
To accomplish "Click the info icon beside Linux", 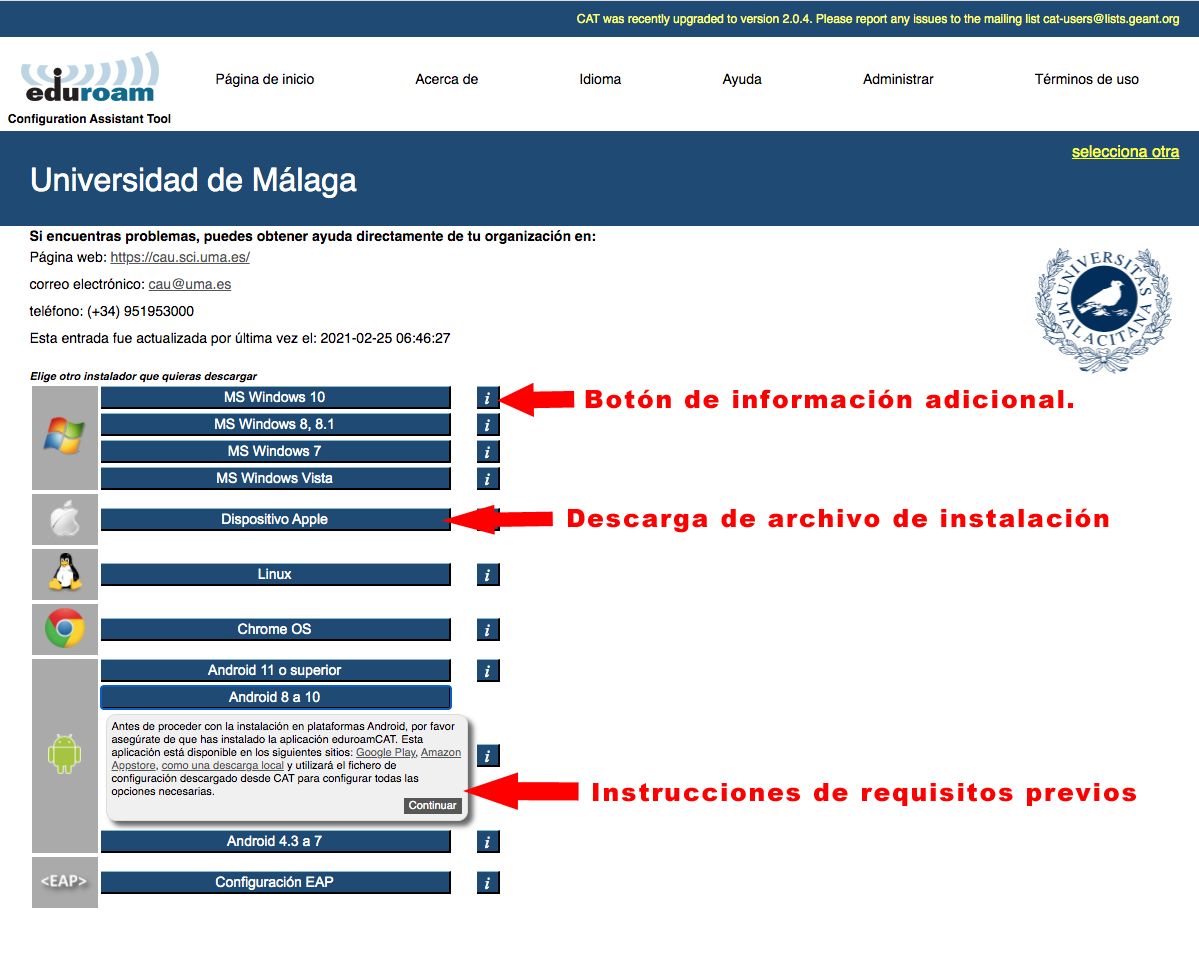I will pos(488,575).
